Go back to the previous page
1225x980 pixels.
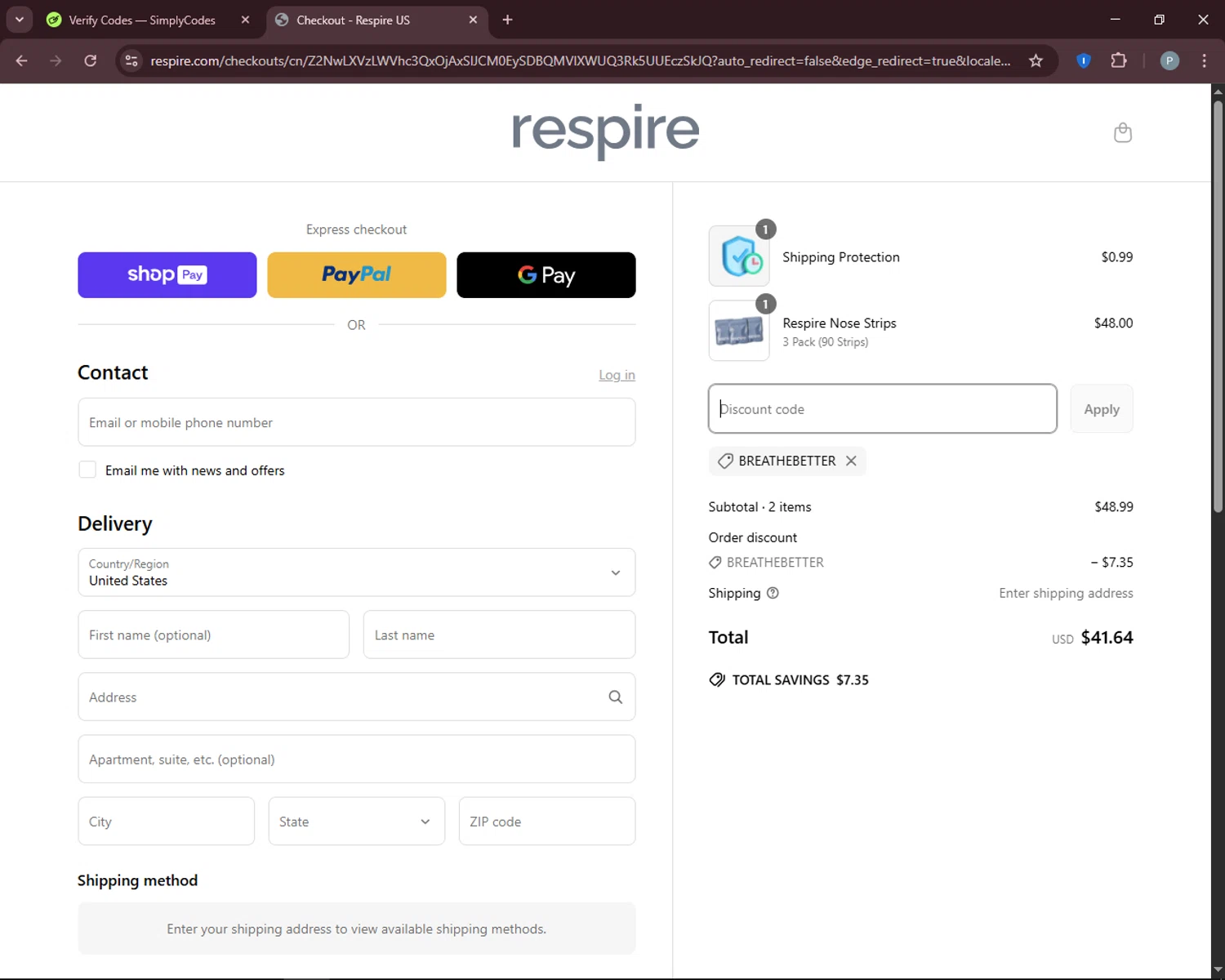[x=22, y=60]
